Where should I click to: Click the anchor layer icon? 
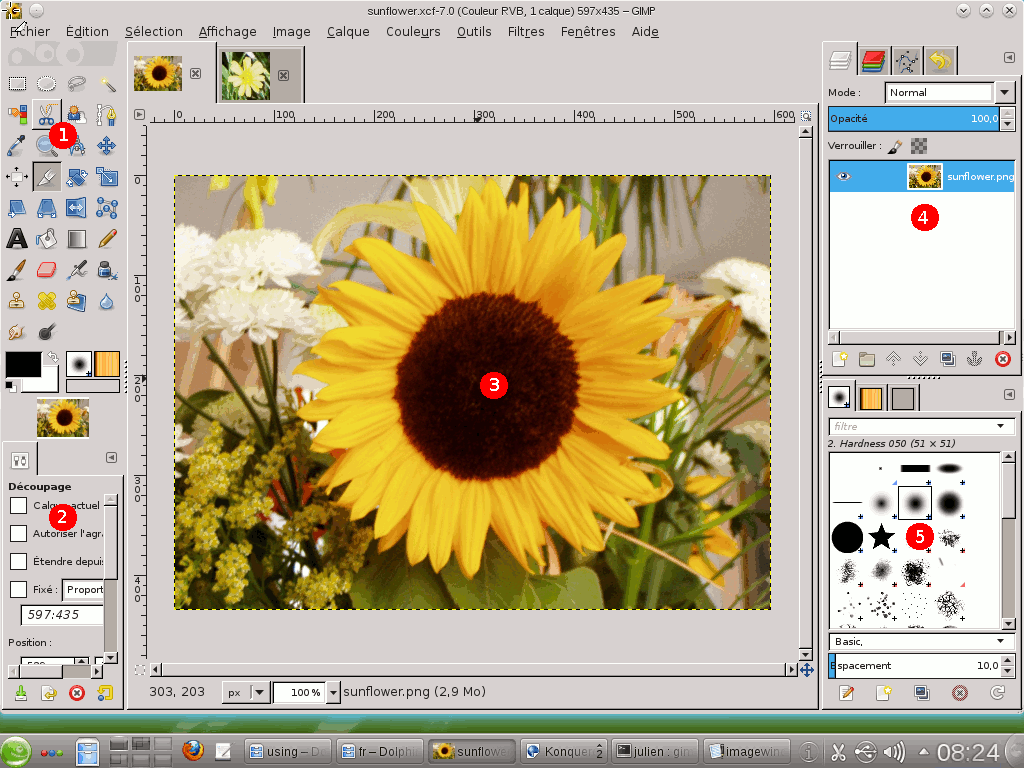point(975,359)
